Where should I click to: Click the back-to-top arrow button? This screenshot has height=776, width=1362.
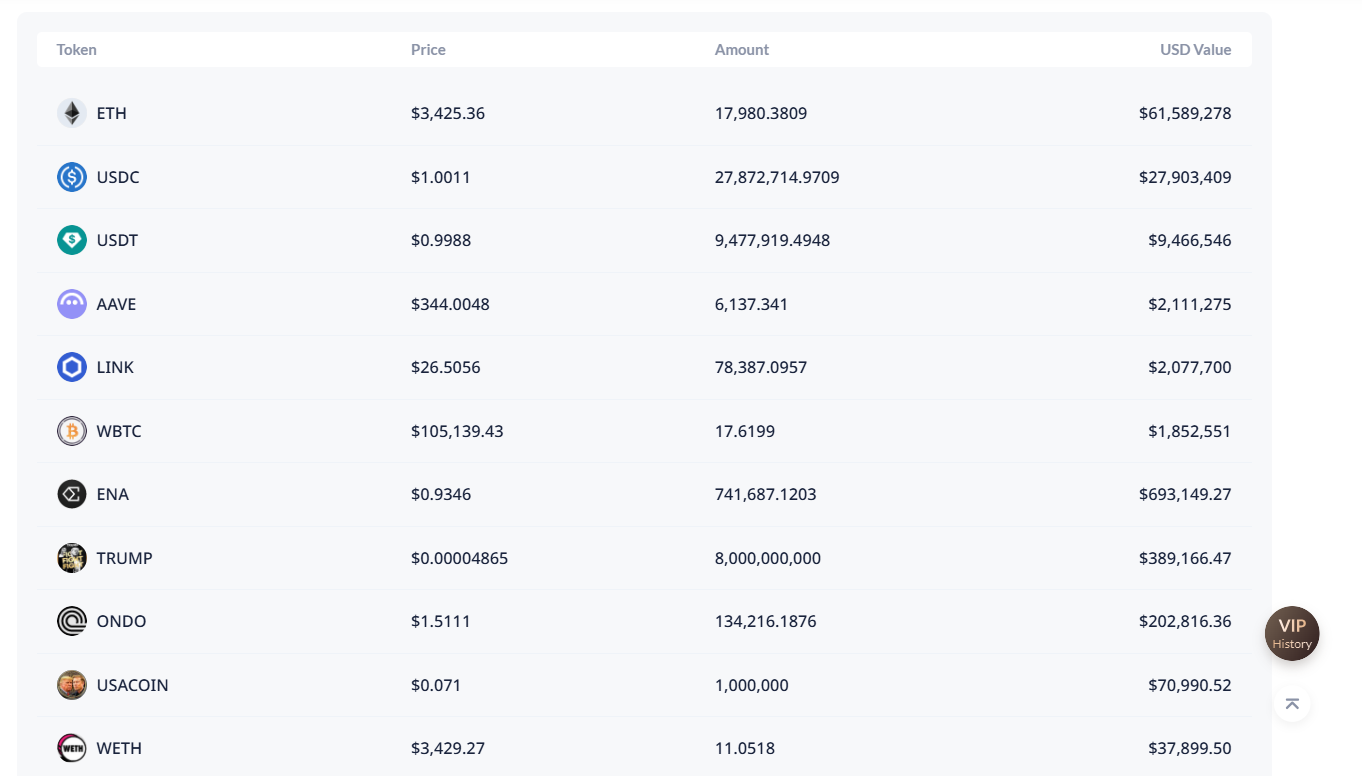tap(1292, 704)
